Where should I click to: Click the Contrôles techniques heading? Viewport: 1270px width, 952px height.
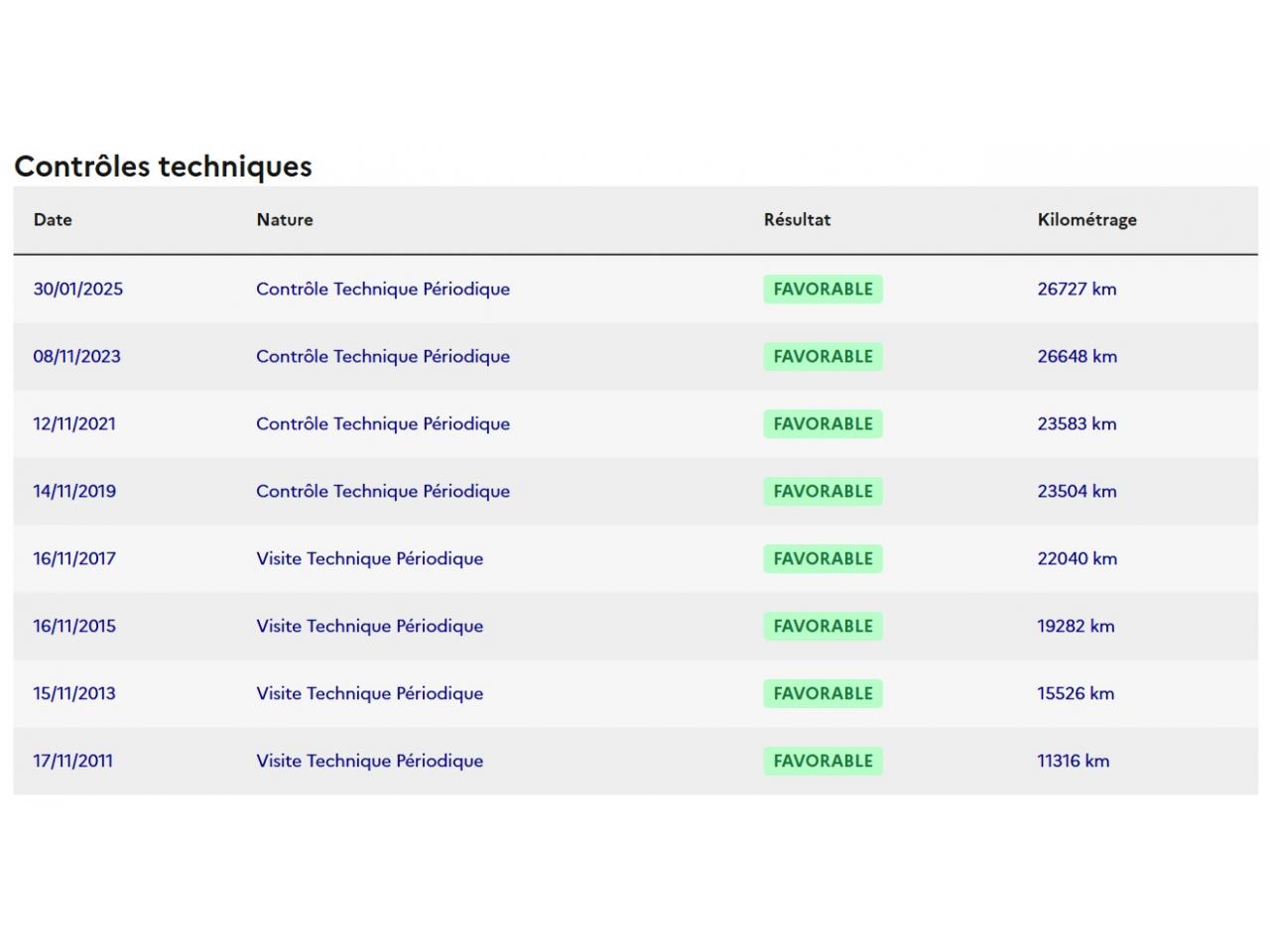click(x=163, y=166)
